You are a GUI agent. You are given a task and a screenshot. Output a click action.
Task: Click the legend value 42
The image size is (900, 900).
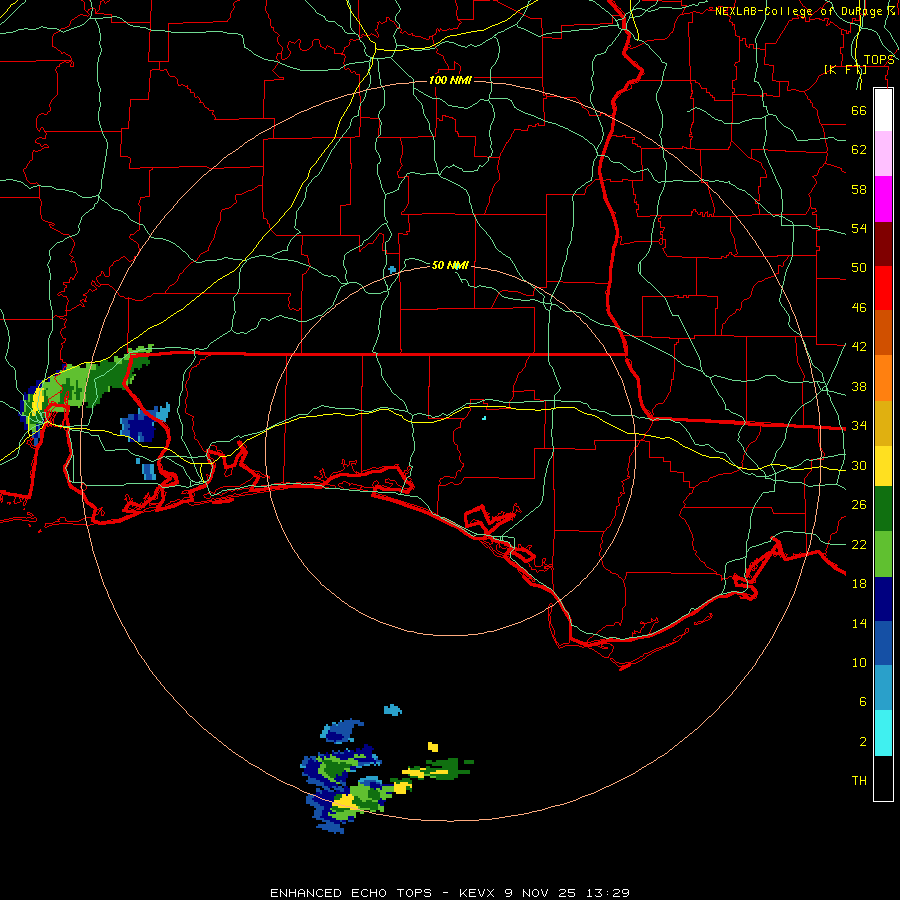tap(859, 347)
